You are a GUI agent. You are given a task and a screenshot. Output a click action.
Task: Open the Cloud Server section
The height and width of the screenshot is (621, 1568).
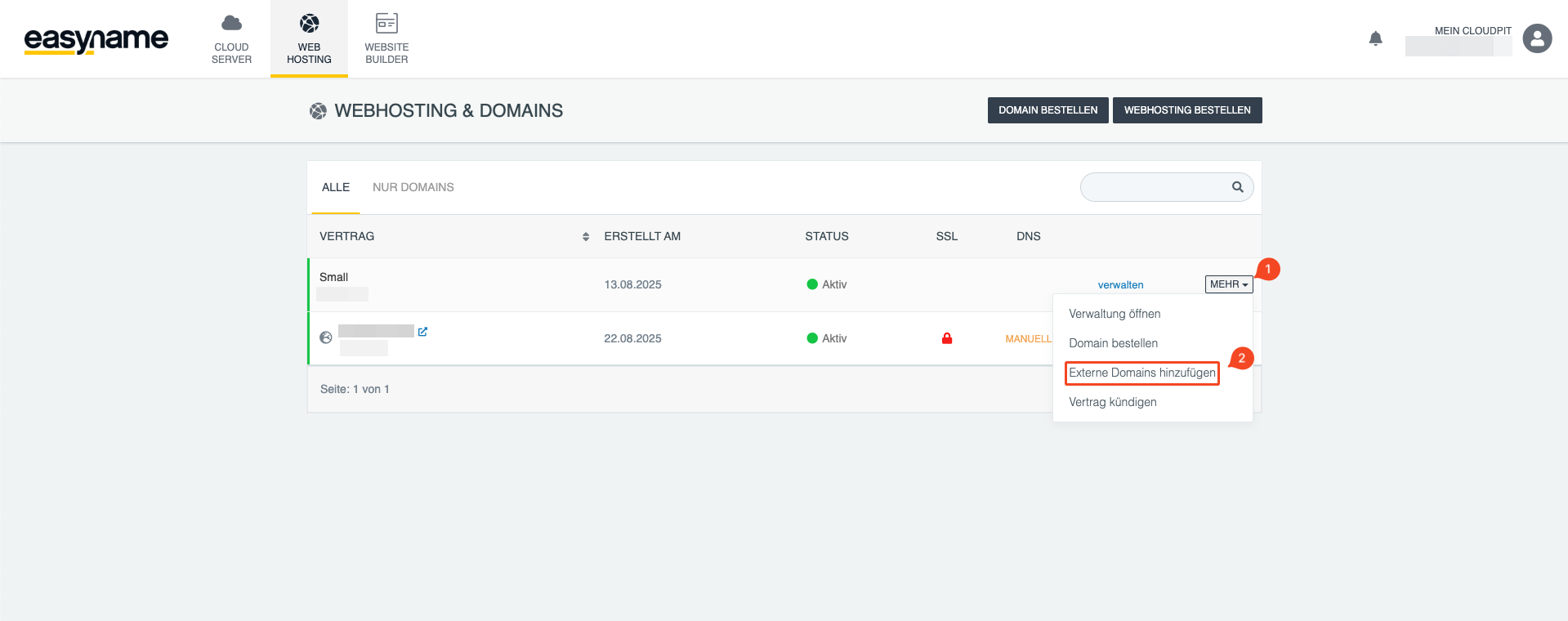[x=231, y=39]
